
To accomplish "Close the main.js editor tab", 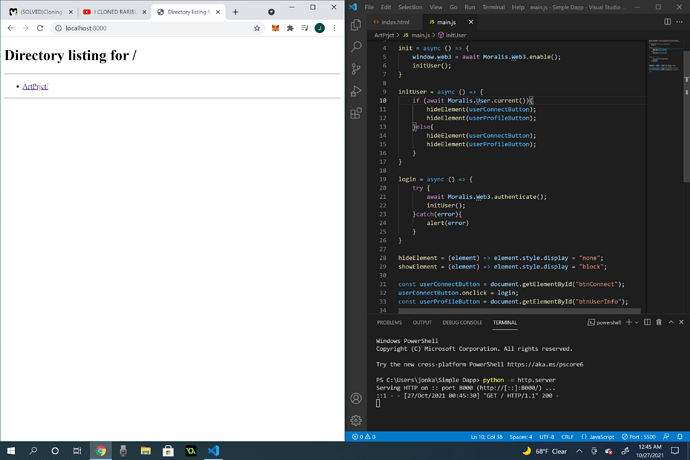I will (471, 22).
